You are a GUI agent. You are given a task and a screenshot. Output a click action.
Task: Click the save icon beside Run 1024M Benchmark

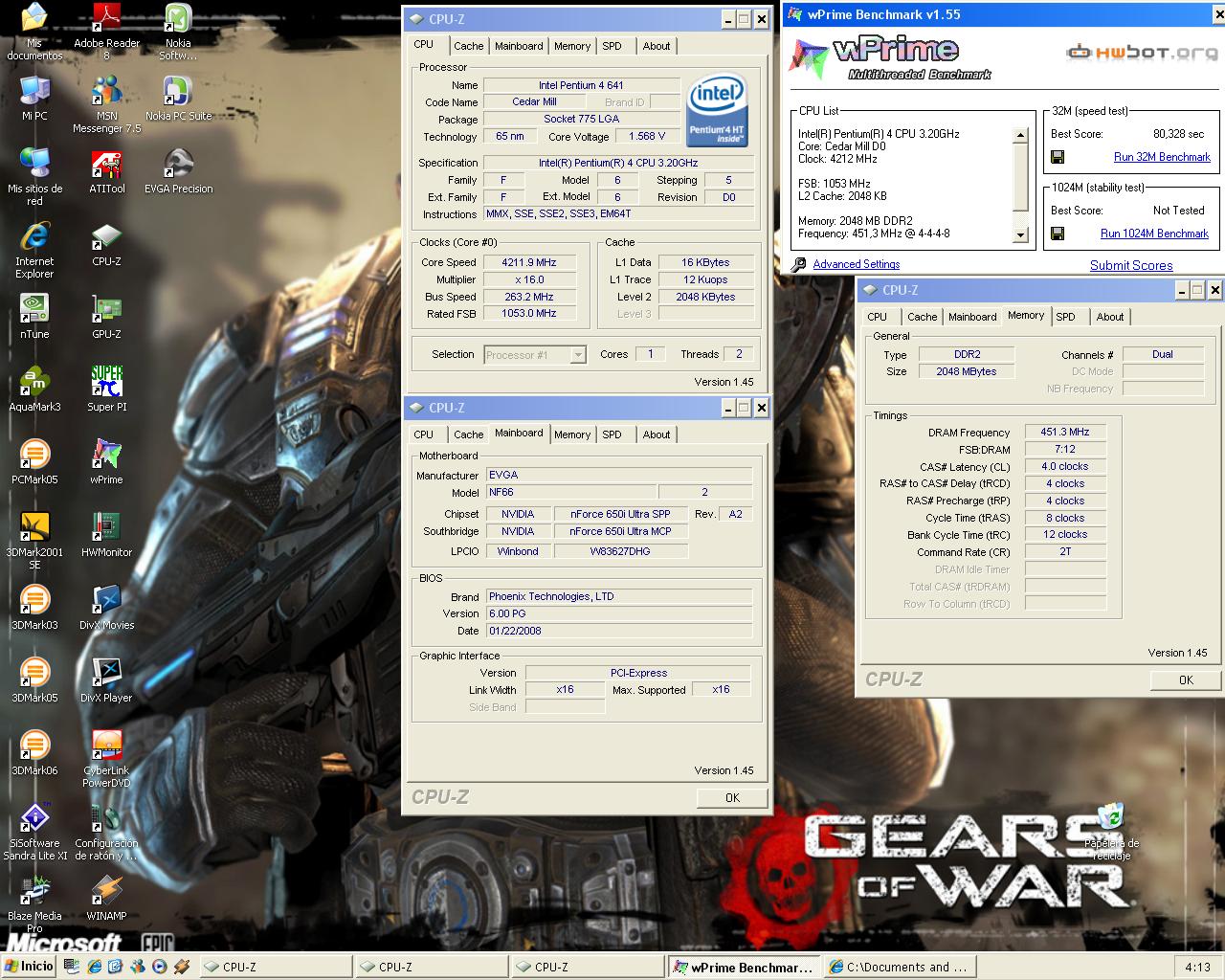[x=1058, y=234]
